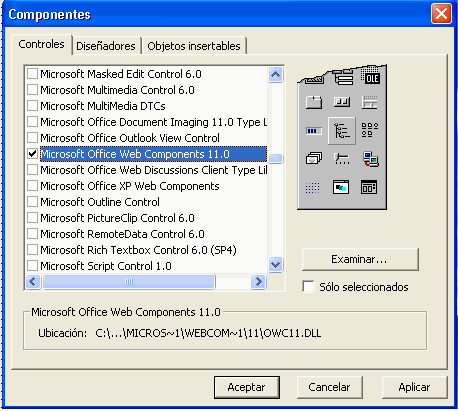Check Microsoft RemoteData Control 6.0 checkbox
This screenshot has height=411, width=458.
[x=32, y=234]
